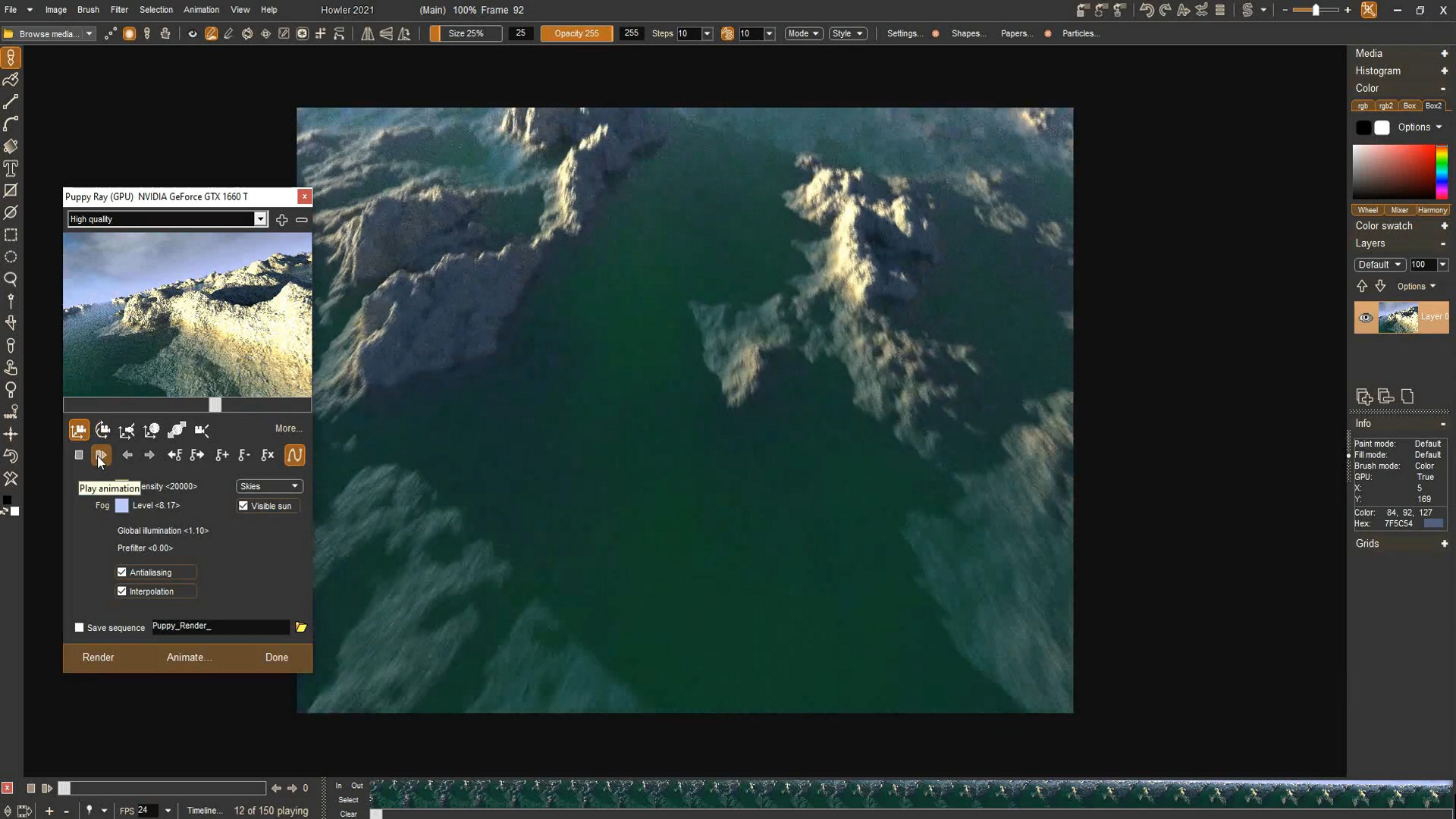Open the Skies dropdown
Image resolution: width=1456 pixels, height=819 pixels.
pos(269,486)
